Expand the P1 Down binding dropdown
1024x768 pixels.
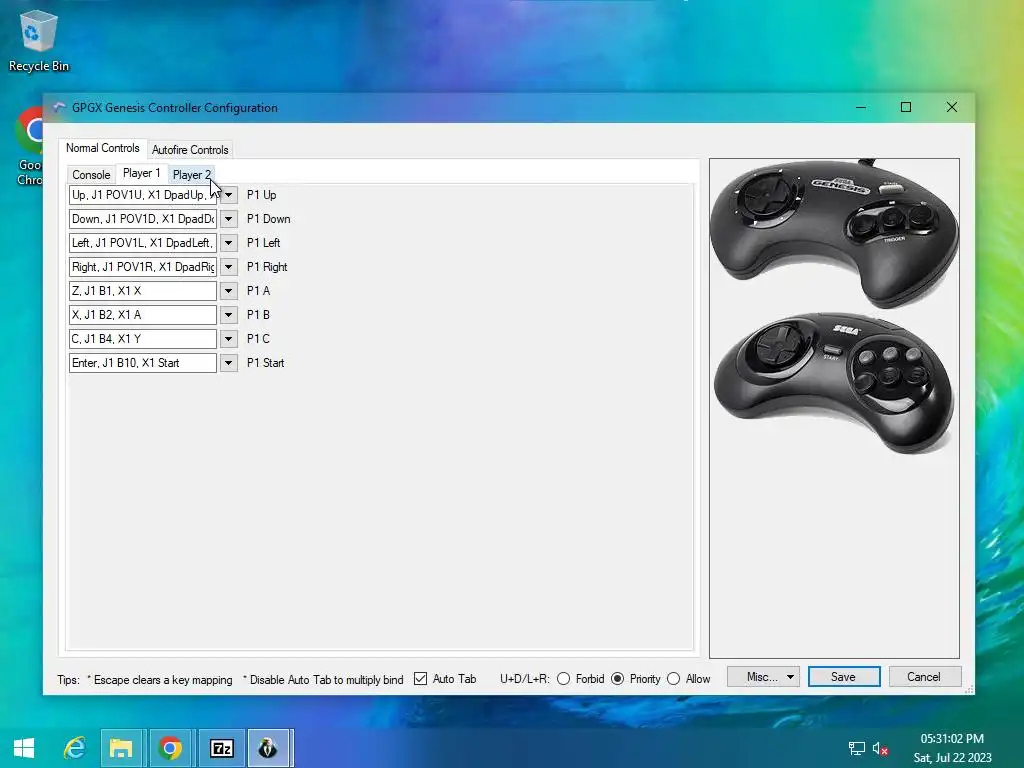click(x=229, y=219)
